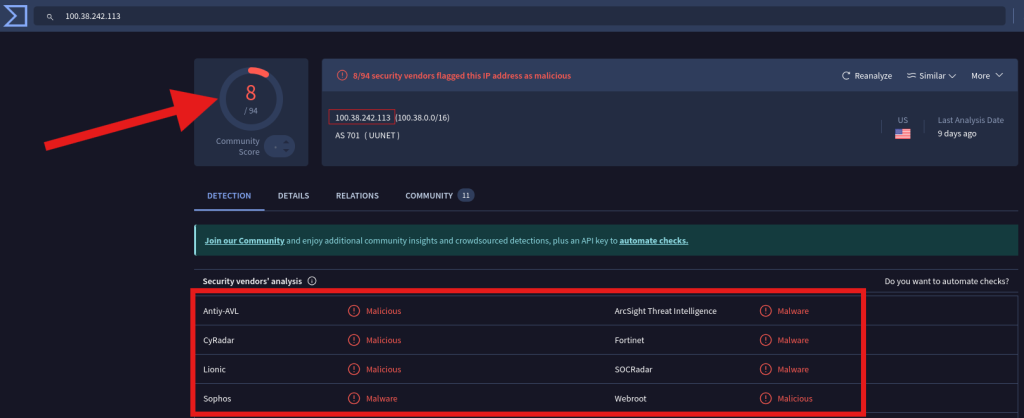
Task: Switch to the DETAILS tab
Action: pos(293,195)
